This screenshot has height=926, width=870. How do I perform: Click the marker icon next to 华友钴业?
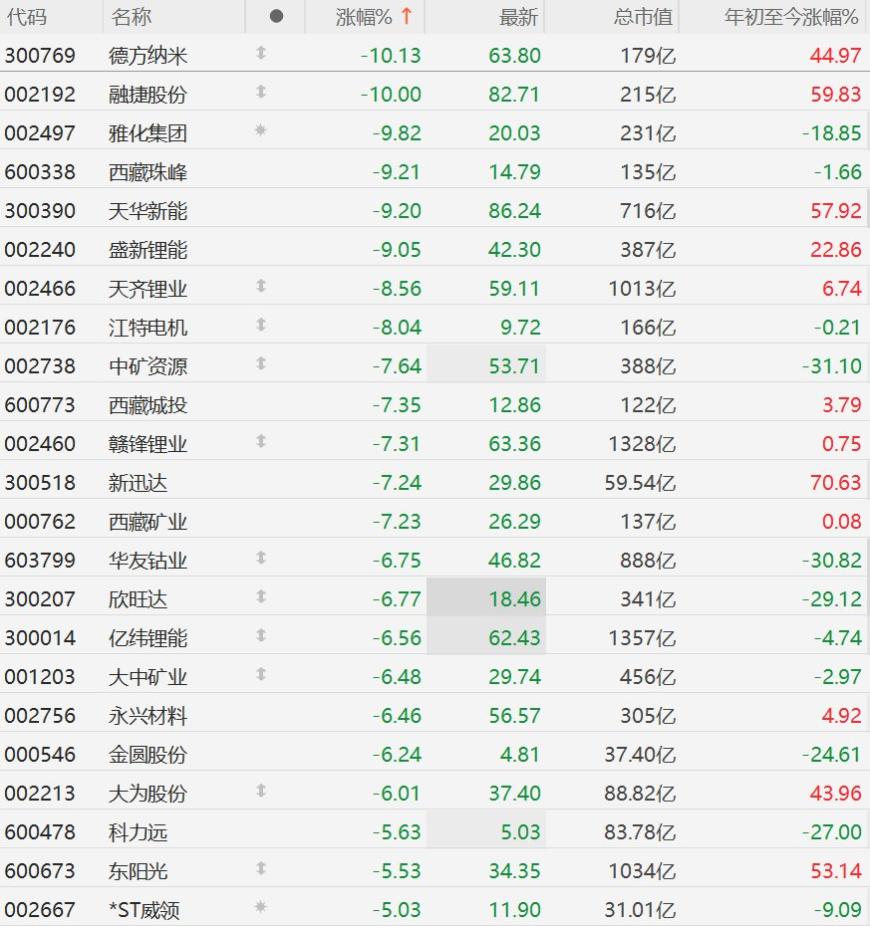coord(261,558)
